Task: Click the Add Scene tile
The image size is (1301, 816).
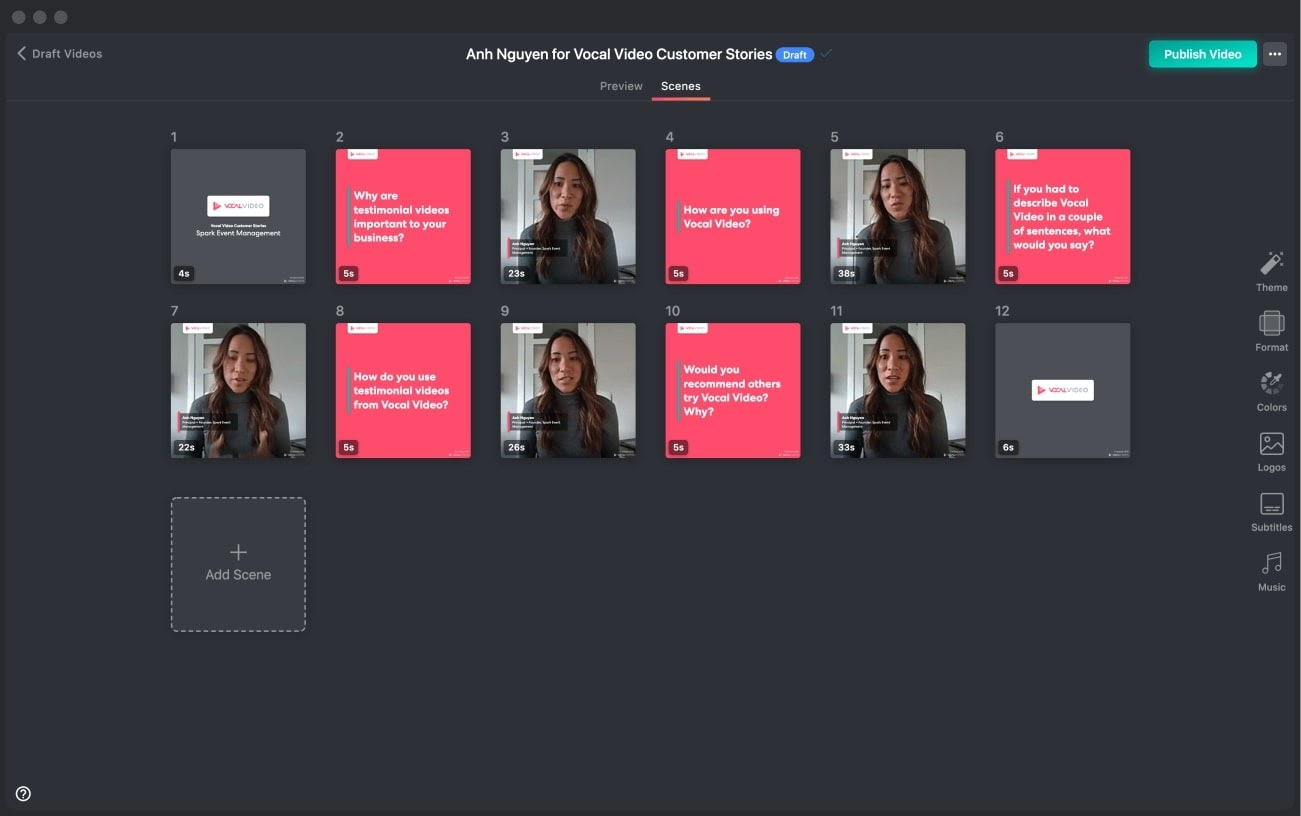Action: [238, 564]
